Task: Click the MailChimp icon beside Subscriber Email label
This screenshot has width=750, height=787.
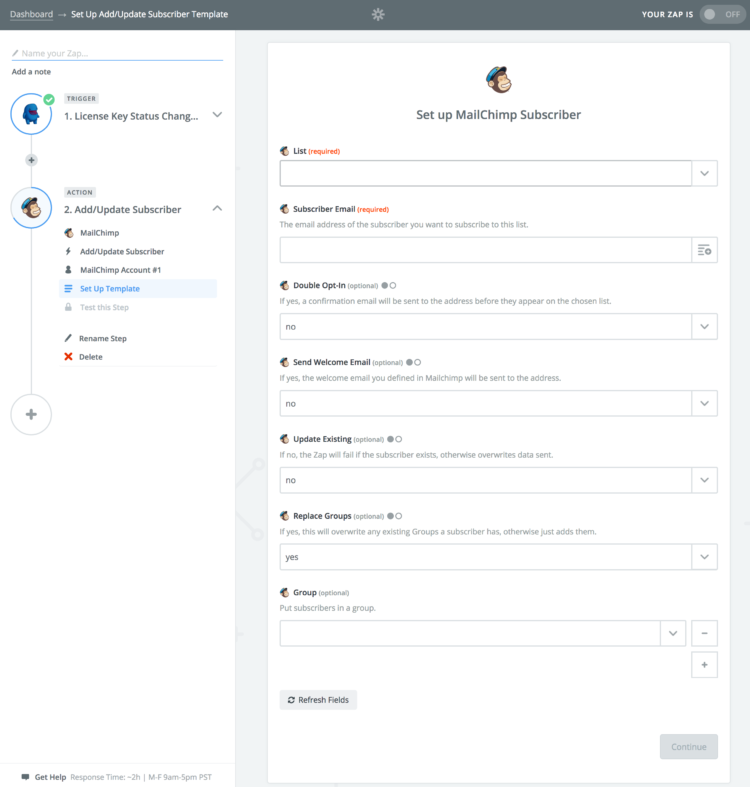Action: [x=285, y=209]
